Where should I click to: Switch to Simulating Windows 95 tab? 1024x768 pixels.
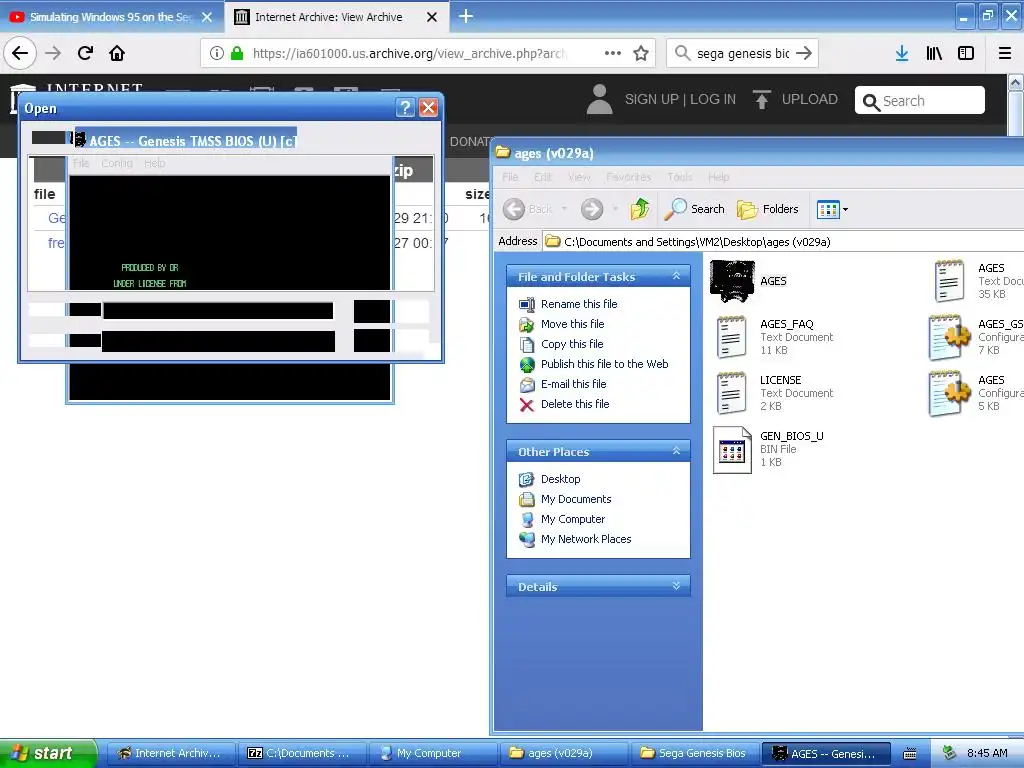click(111, 17)
